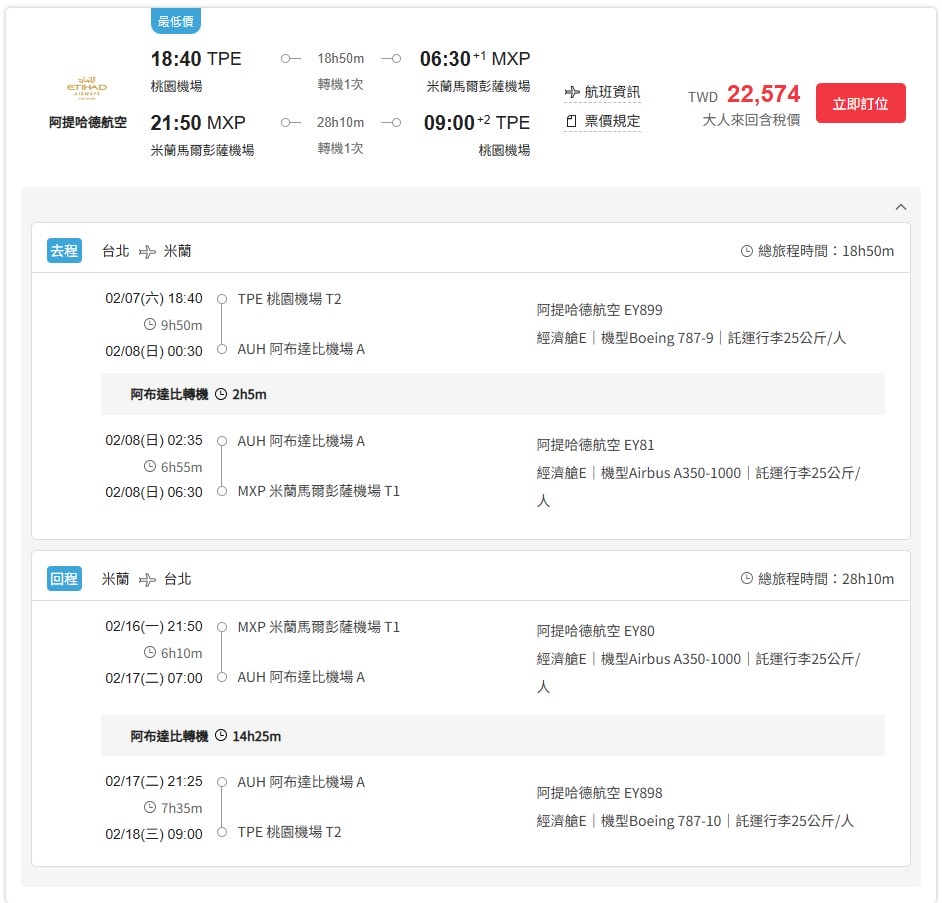
Task: Click 02/17(二) 21:25 departure entry
Action: (x=154, y=782)
